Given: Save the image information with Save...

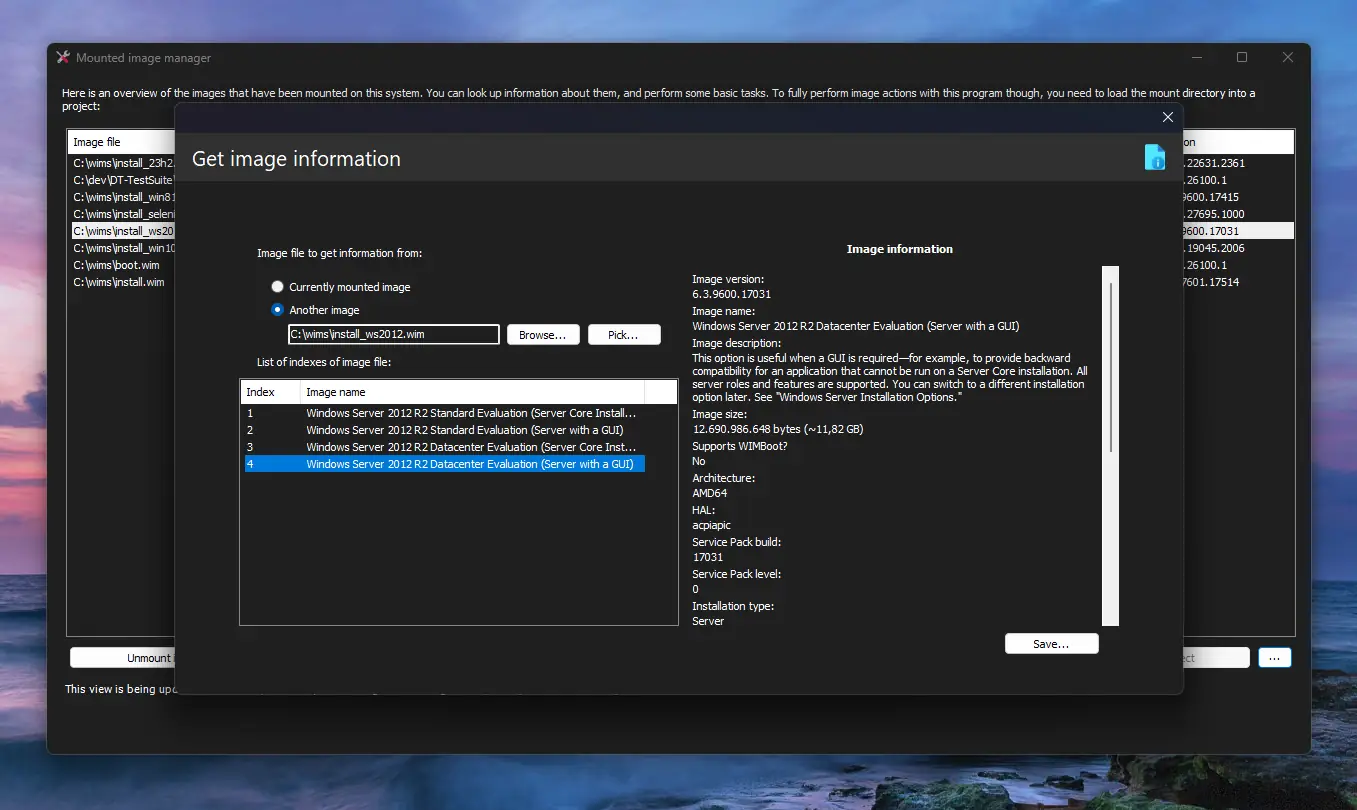Looking at the screenshot, I should 1051,644.
